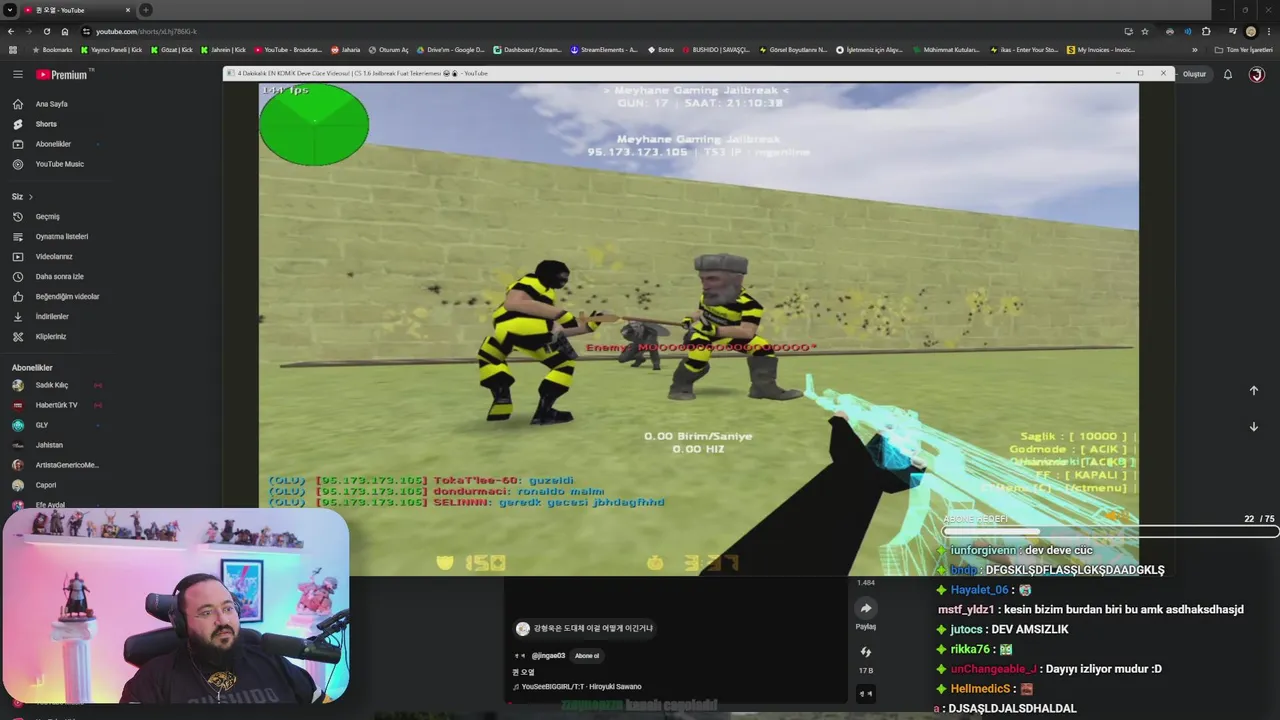This screenshot has height=720, width=1280.
Task: Open the YouTube guide hamburger menu
Action: [x=17, y=74]
